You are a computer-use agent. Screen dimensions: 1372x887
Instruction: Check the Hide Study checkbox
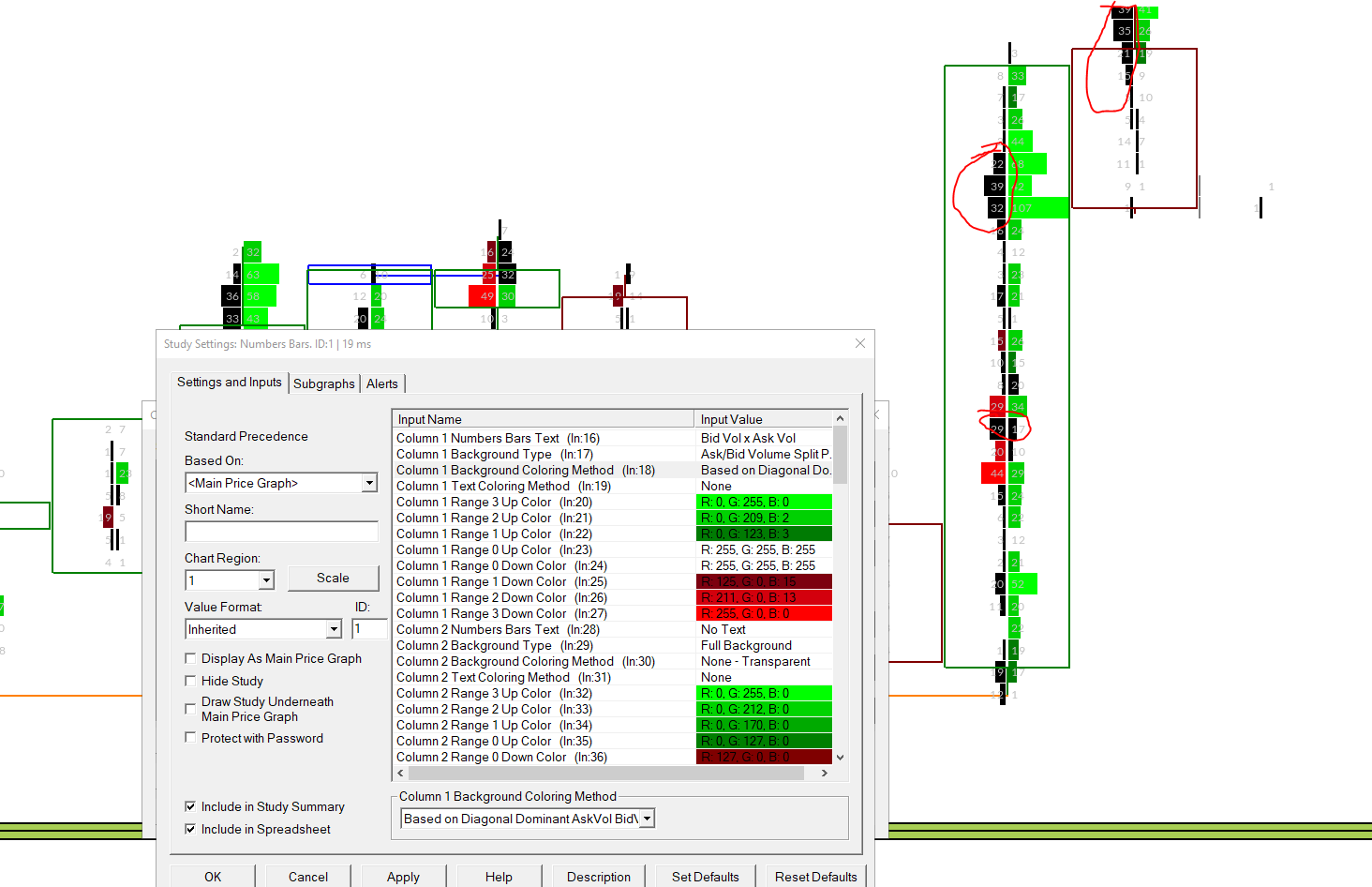[x=191, y=681]
